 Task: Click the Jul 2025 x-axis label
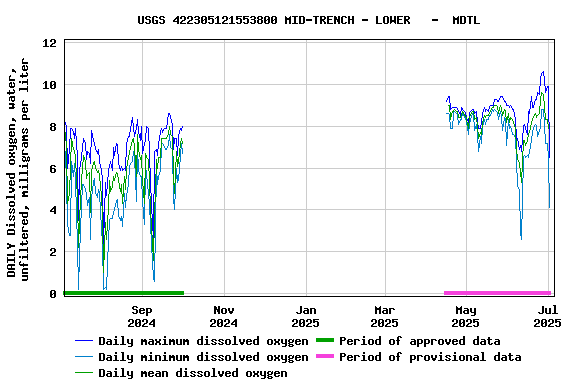click(548, 316)
